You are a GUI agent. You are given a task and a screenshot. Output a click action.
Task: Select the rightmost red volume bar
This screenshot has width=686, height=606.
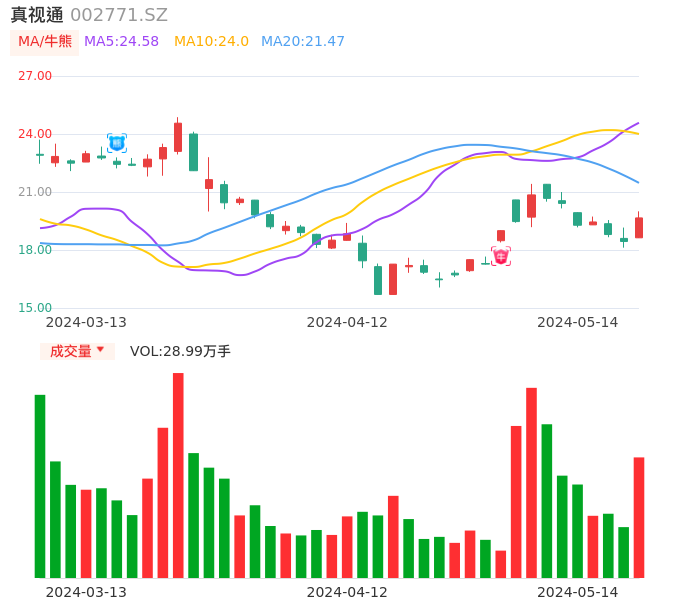639,517
